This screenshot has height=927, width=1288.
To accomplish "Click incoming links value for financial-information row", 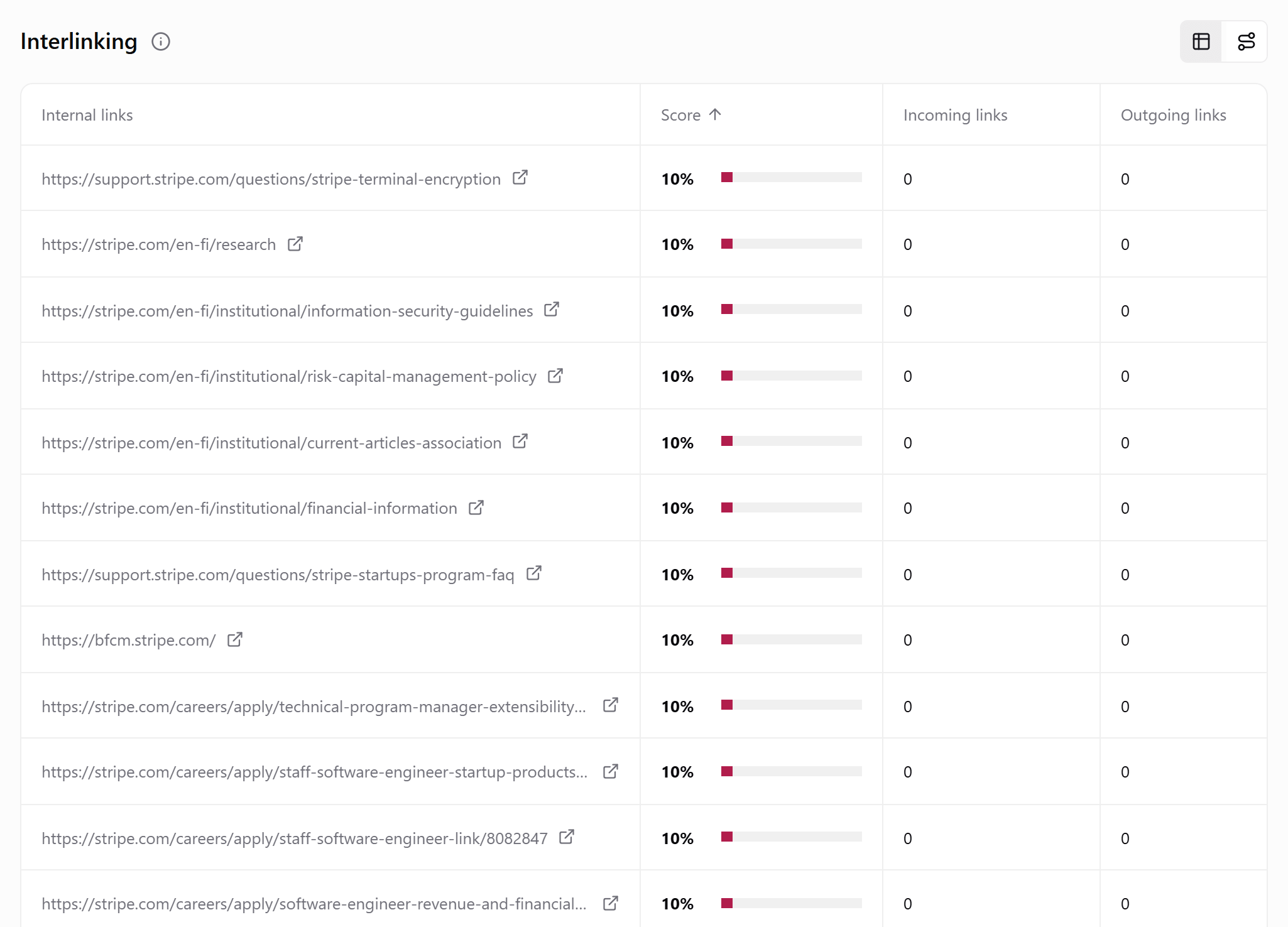I will (x=908, y=508).
